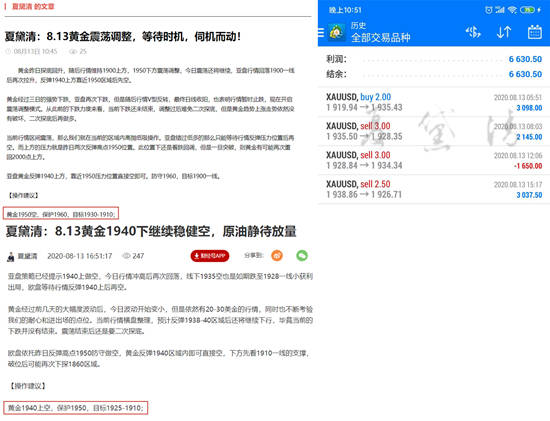Image resolution: width=550 pixels, height=421 pixels.
Task: Tap the status bar time 晚上10:51
Action: click(345, 10)
